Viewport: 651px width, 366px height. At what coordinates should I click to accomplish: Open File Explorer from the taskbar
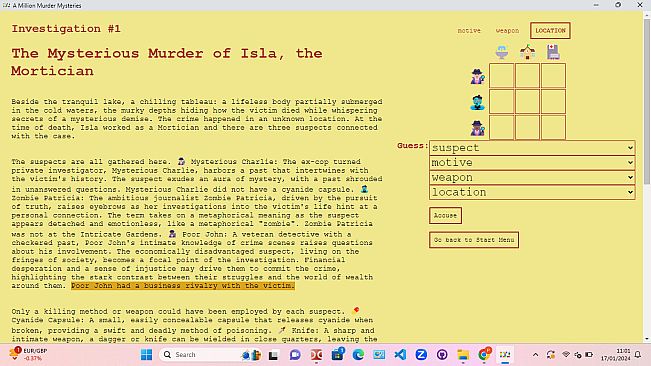click(463, 355)
